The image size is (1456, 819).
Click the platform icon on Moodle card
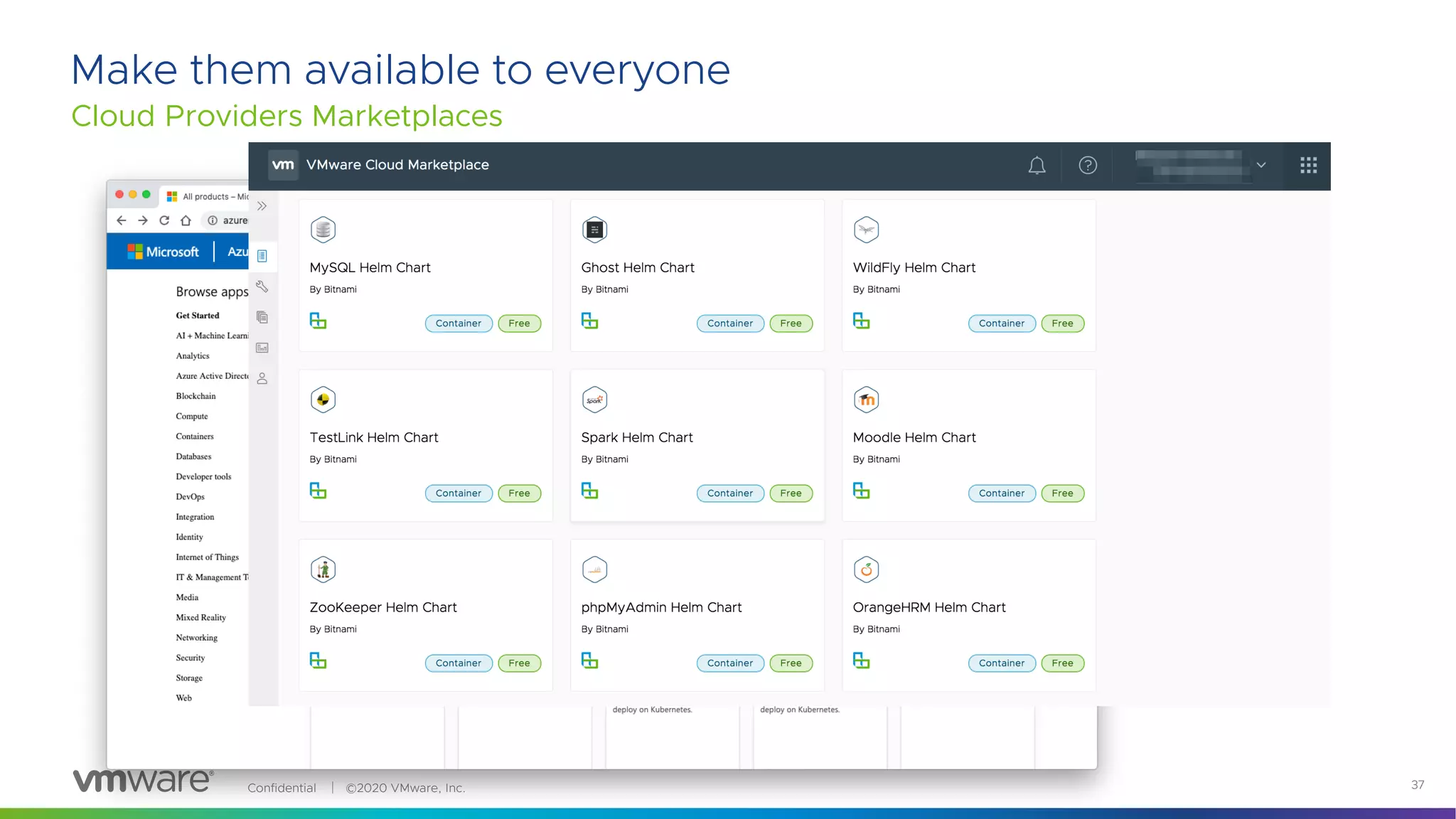861,491
